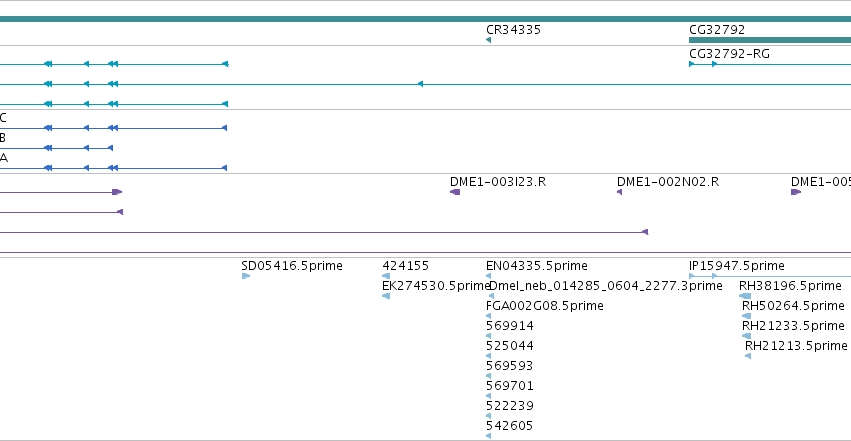Click the FGA002G08.5prime label
851x441 pixels.
point(544,306)
